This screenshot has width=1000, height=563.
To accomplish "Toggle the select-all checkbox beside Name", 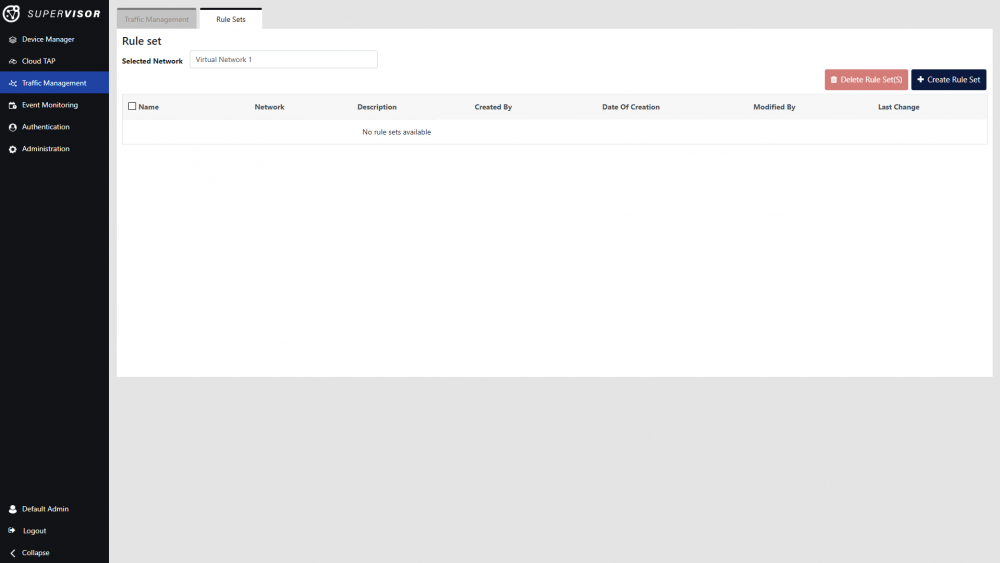I will point(132,106).
